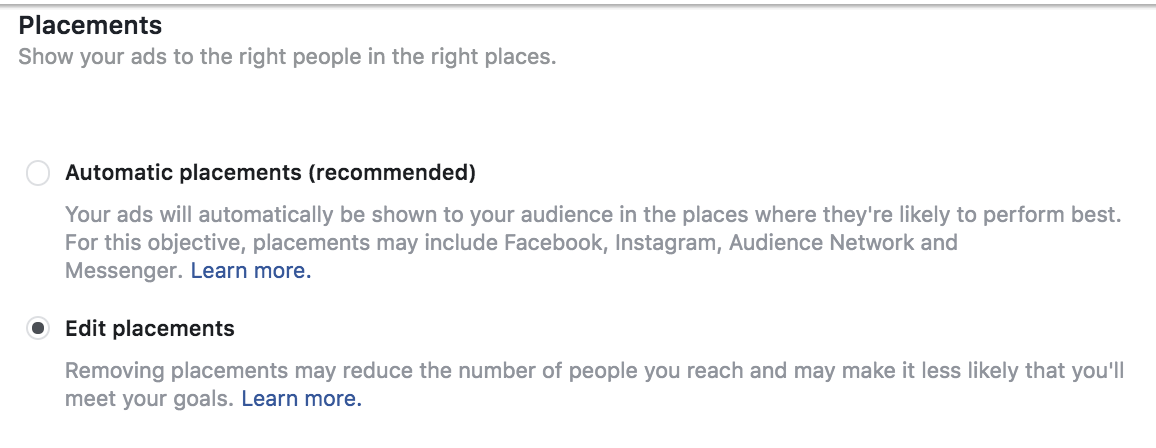Screen dimensions: 1156x448
Task: Click the word Facebook in the description
Action: [554, 243]
